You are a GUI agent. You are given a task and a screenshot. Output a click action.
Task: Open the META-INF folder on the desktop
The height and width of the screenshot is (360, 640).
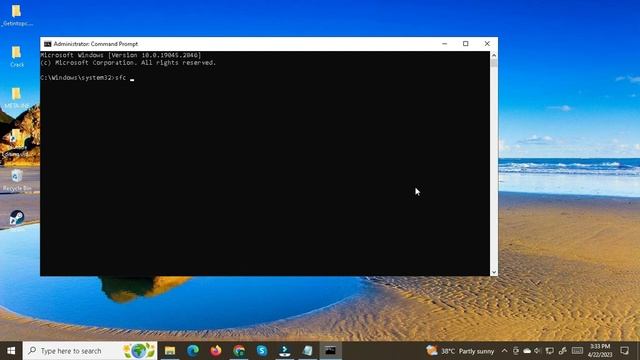(16, 98)
